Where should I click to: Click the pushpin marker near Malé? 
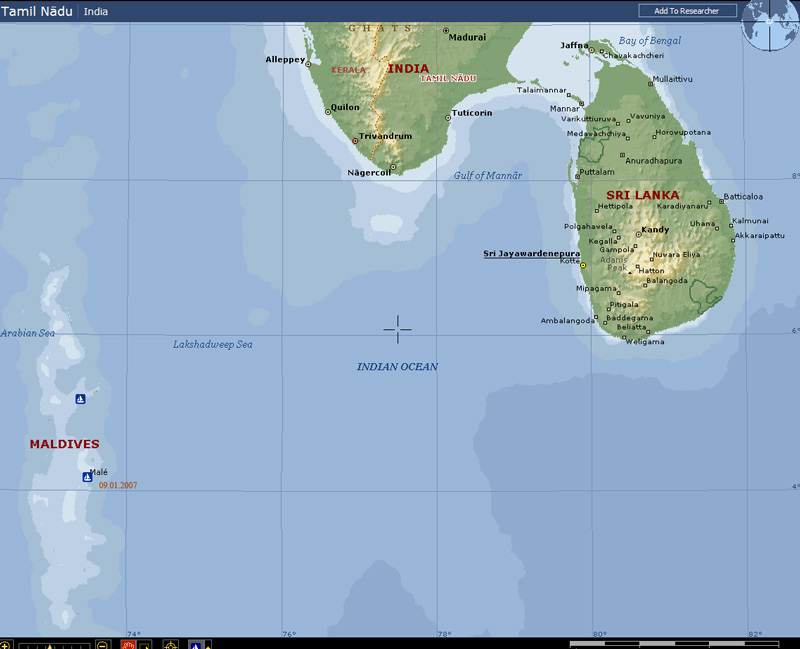(x=87, y=477)
